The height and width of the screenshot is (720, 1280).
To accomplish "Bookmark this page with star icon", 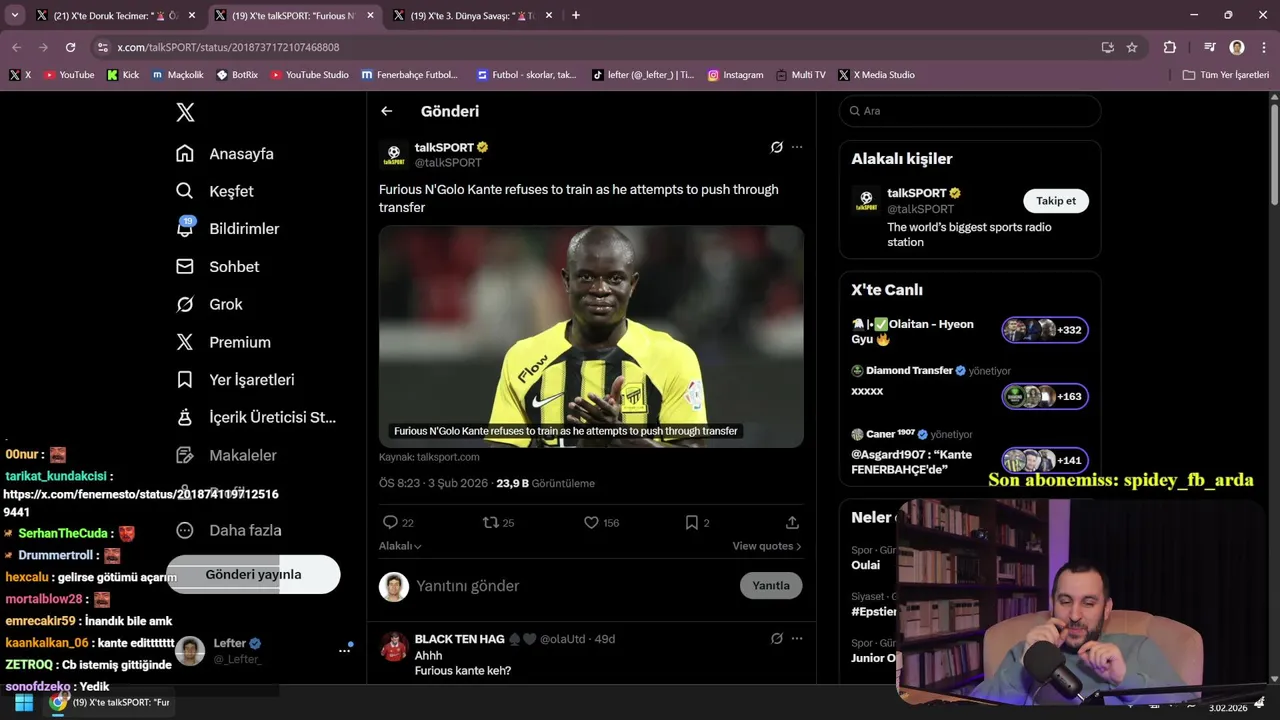I will 1132,47.
